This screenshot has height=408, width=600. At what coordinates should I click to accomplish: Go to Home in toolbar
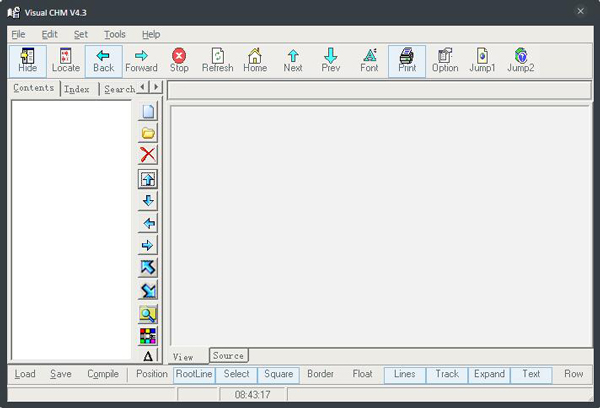pos(255,61)
